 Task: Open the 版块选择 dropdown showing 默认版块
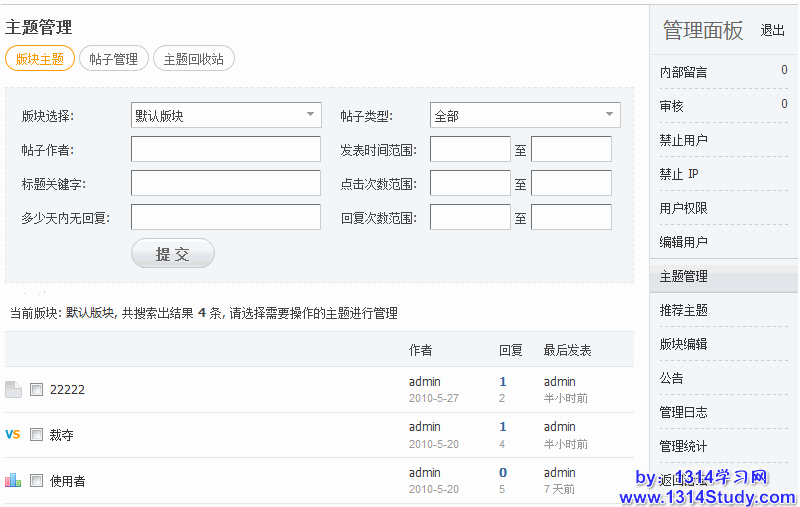click(226, 116)
